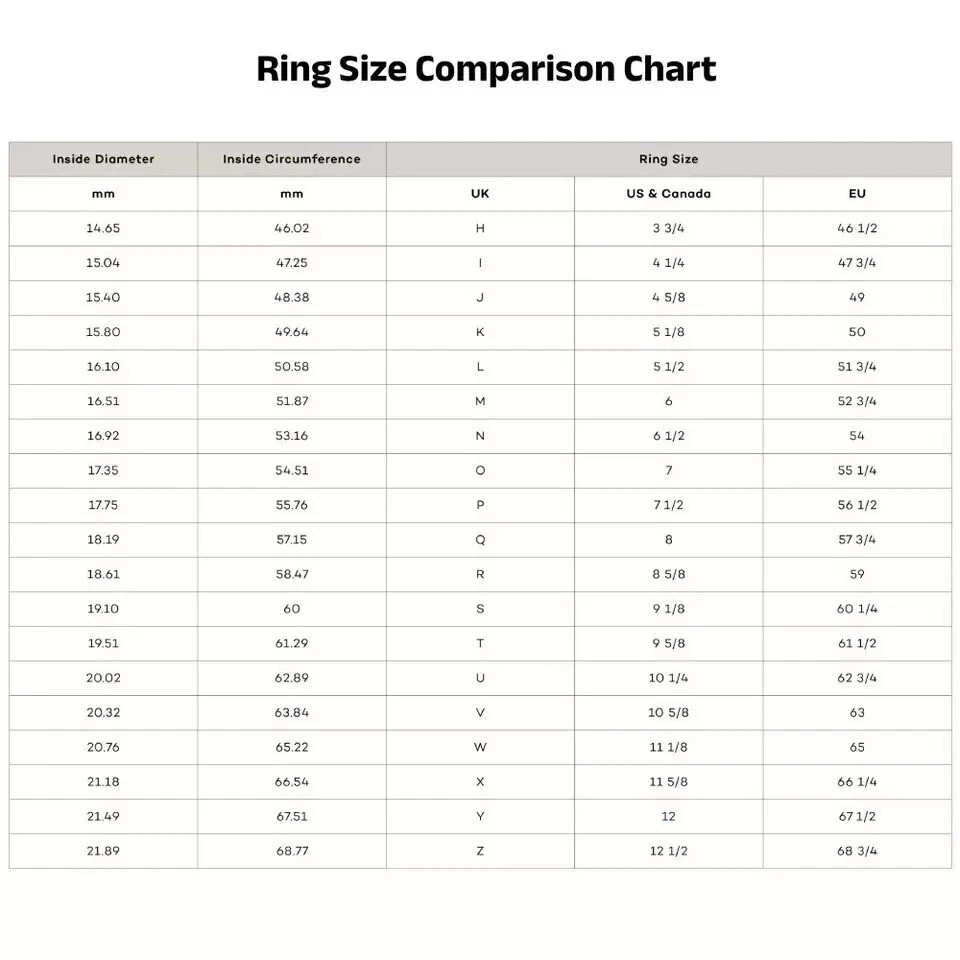Image resolution: width=960 pixels, height=960 pixels.
Task: Click the US & Canada subheader
Action: coord(668,194)
